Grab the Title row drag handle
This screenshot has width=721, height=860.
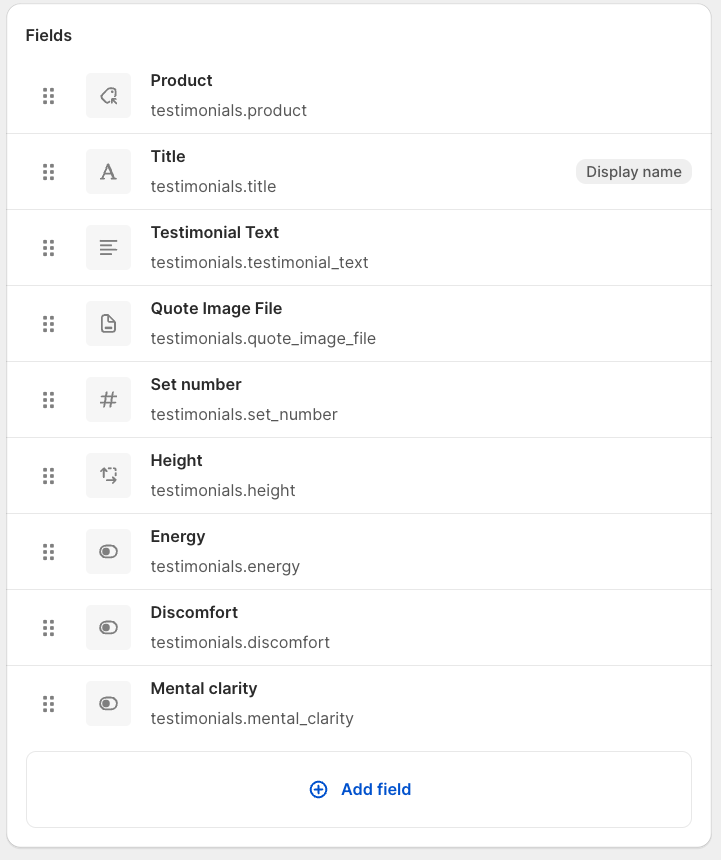pyautogui.click(x=48, y=172)
